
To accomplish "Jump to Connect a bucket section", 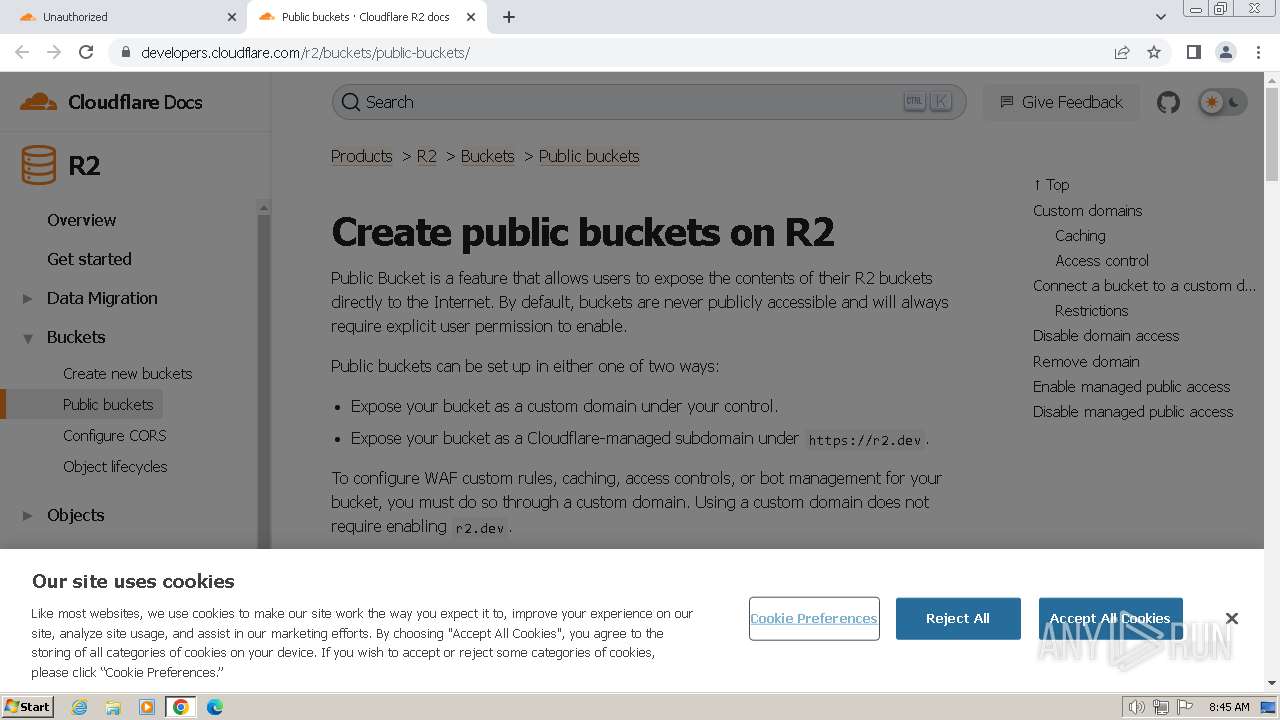I will point(1144,285).
